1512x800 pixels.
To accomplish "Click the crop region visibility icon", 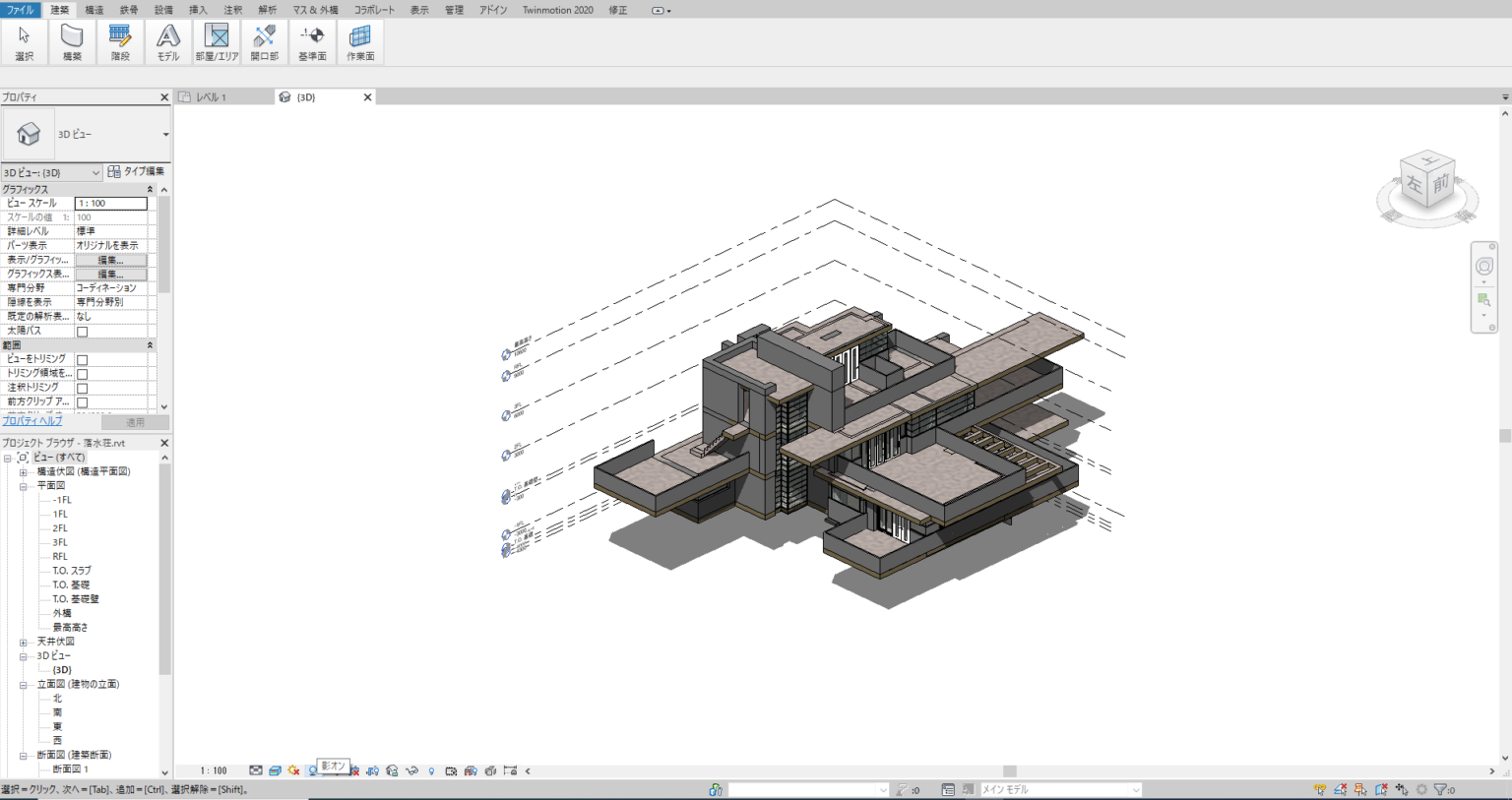I will pyautogui.click(x=372, y=770).
